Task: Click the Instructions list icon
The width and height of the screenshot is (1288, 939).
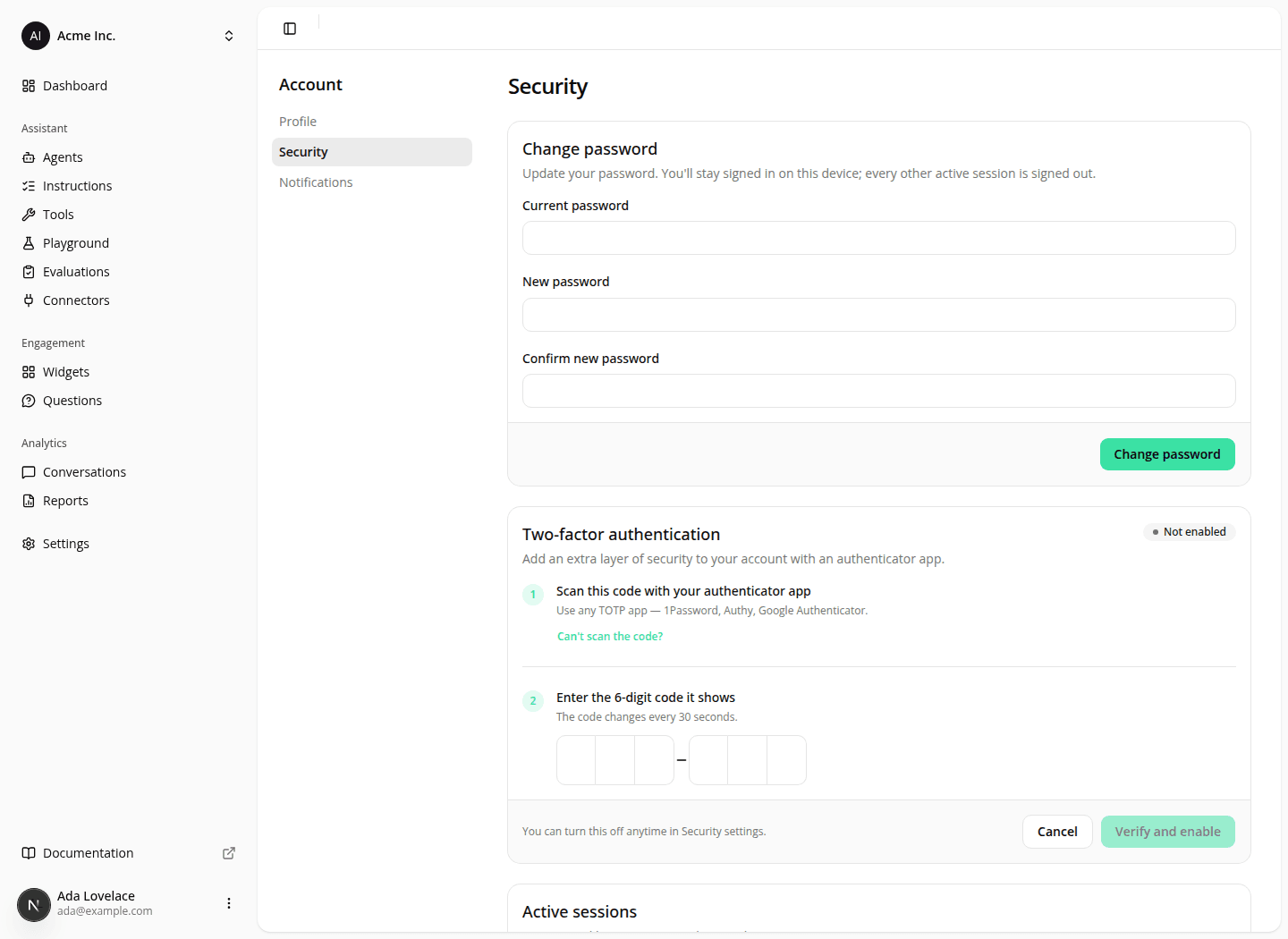Action: pyautogui.click(x=29, y=186)
